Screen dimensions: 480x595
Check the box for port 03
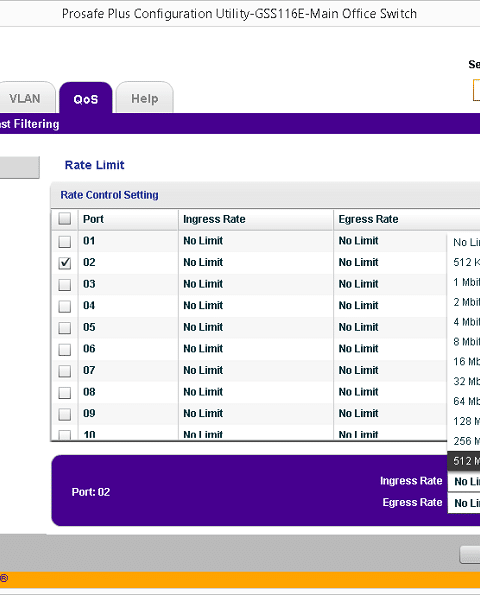[65, 285]
